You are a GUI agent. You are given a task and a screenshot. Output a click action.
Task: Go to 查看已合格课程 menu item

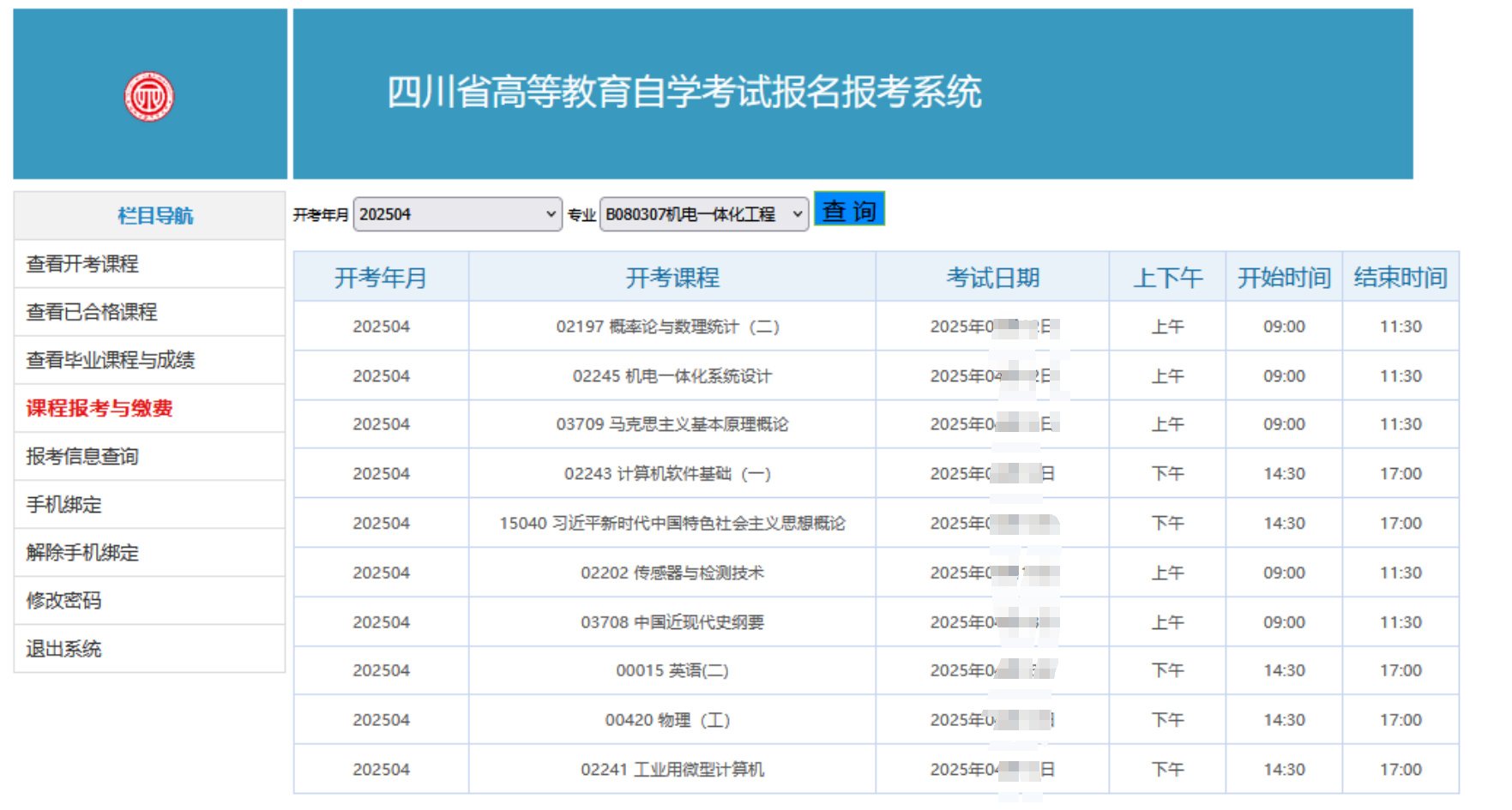tap(92, 312)
